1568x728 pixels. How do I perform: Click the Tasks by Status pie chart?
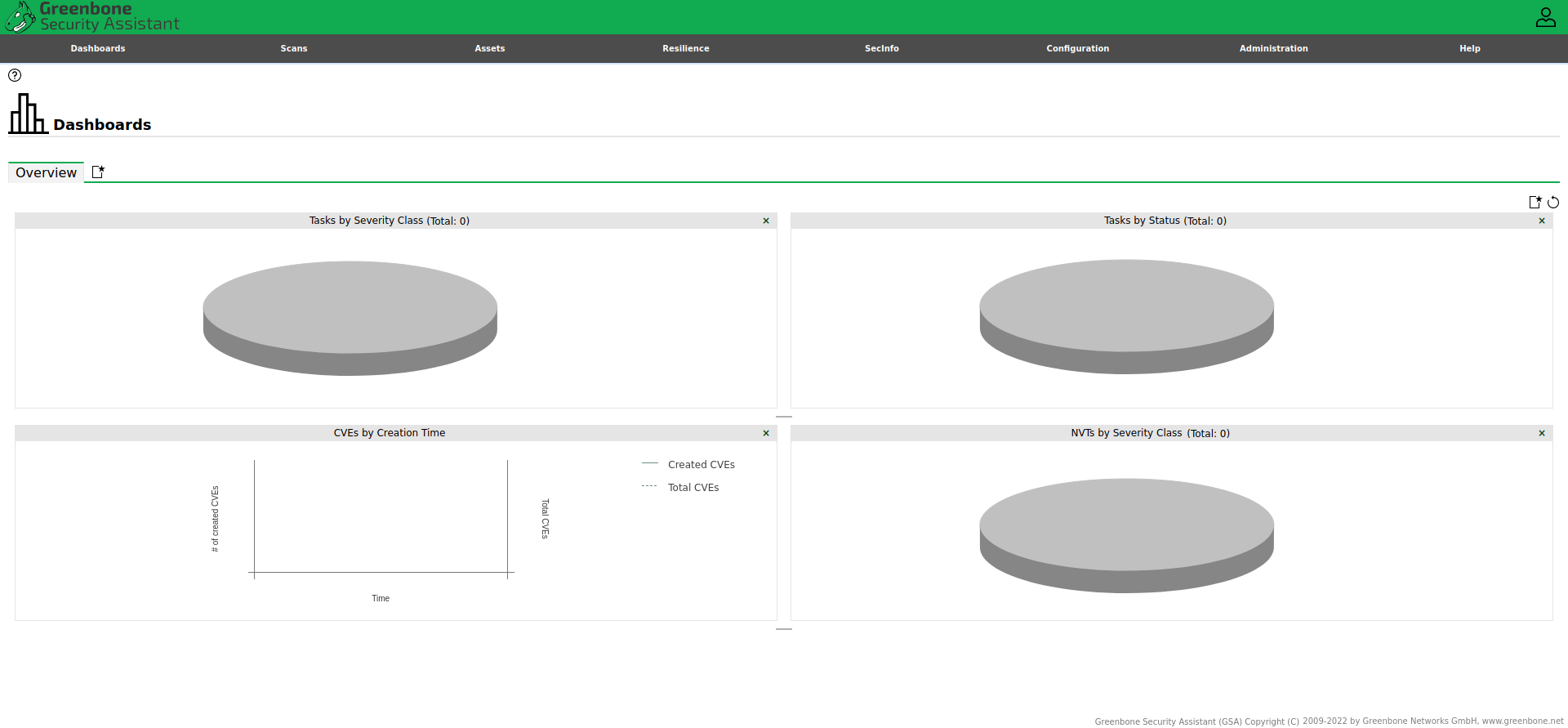1127,316
